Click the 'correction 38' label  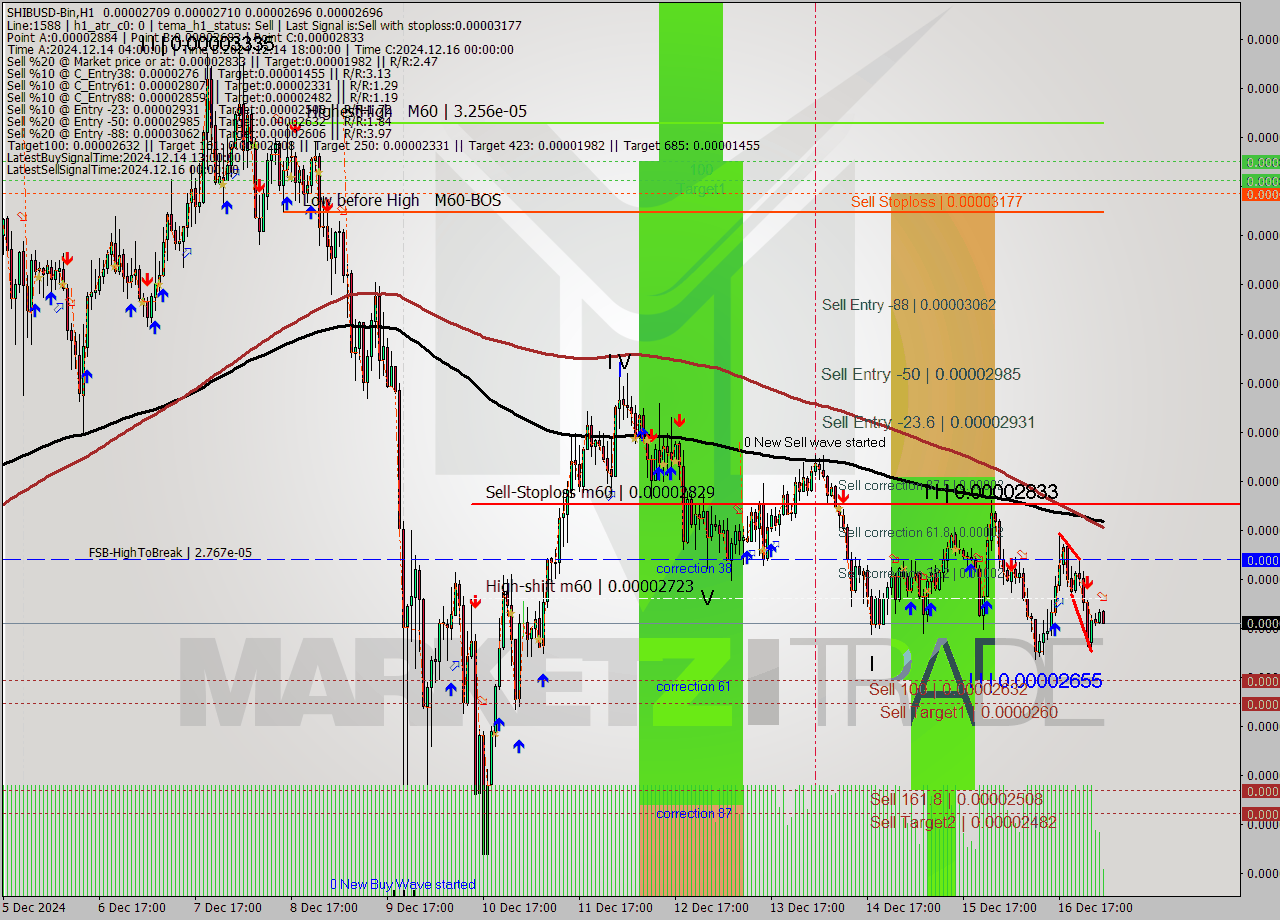click(694, 568)
